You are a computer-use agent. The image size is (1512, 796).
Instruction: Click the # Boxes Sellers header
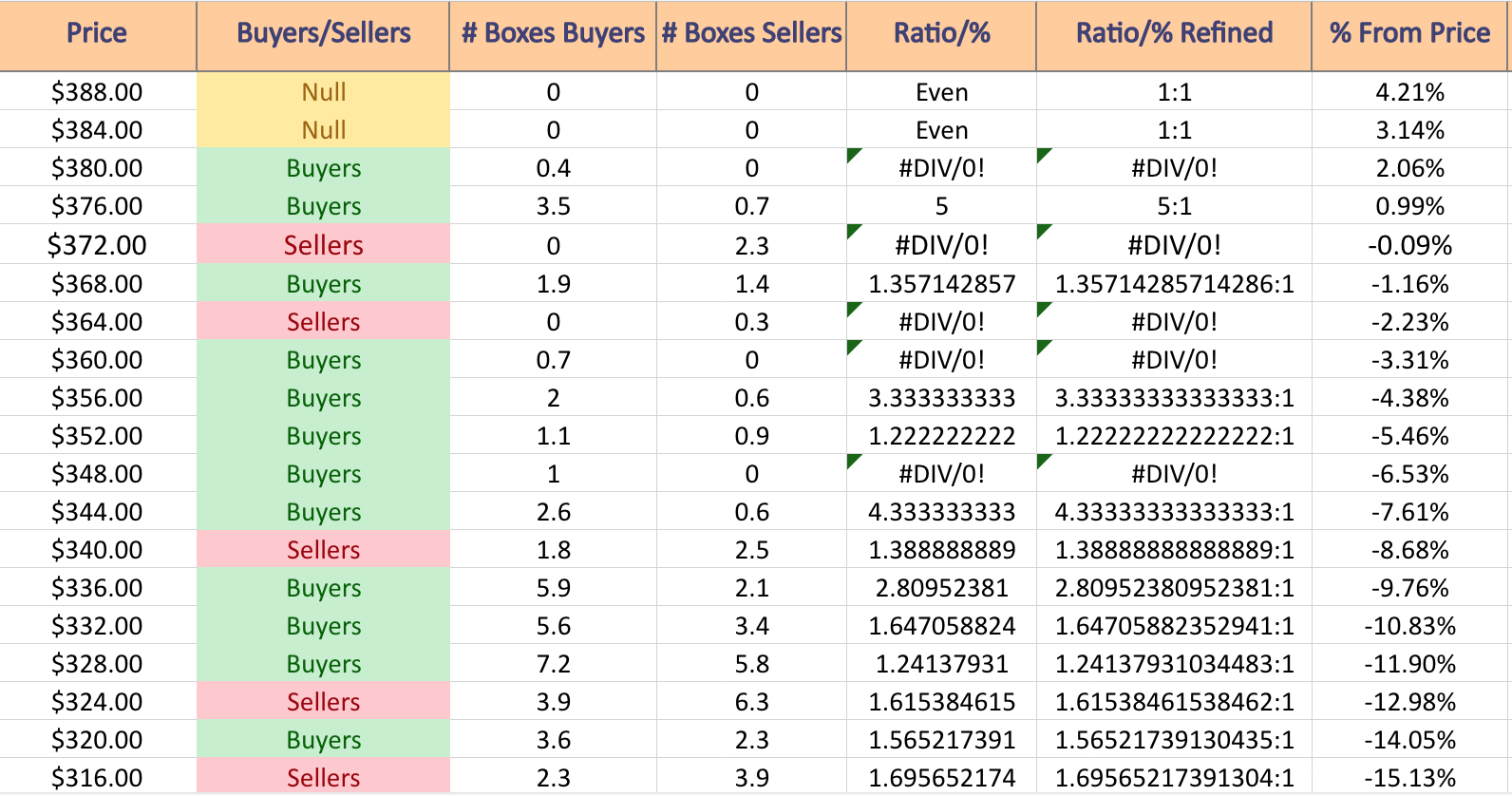point(751,34)
